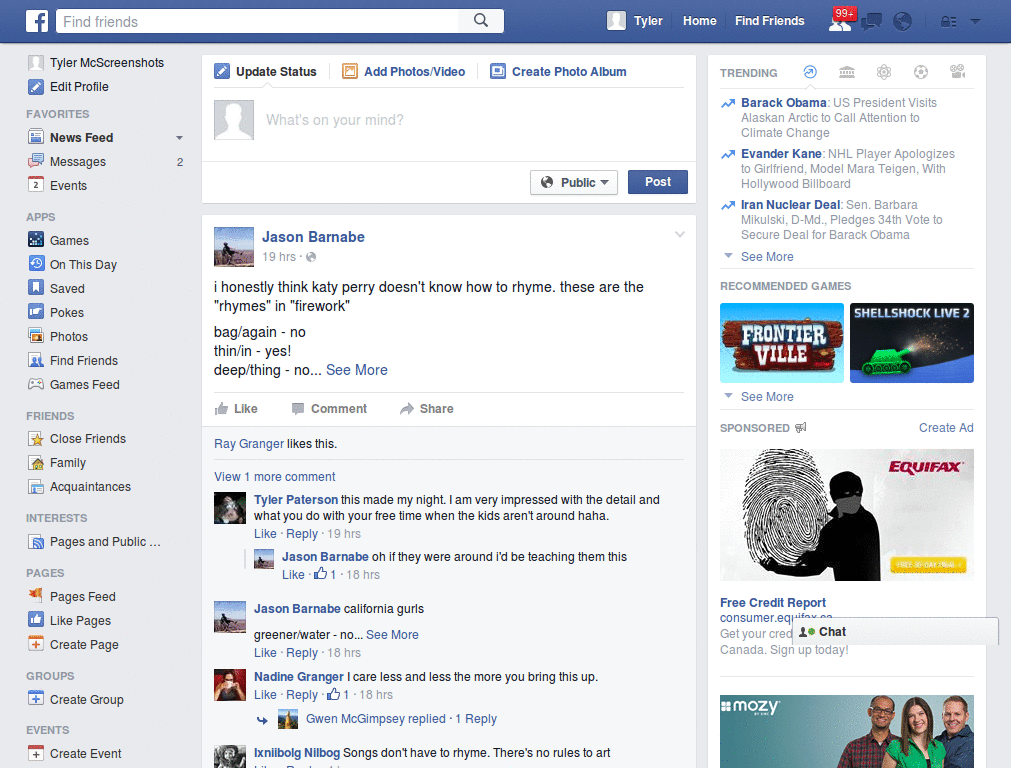The image size is (1024, 768).
Task: Open Events in the Favorites sidebar
Action: 68,185
